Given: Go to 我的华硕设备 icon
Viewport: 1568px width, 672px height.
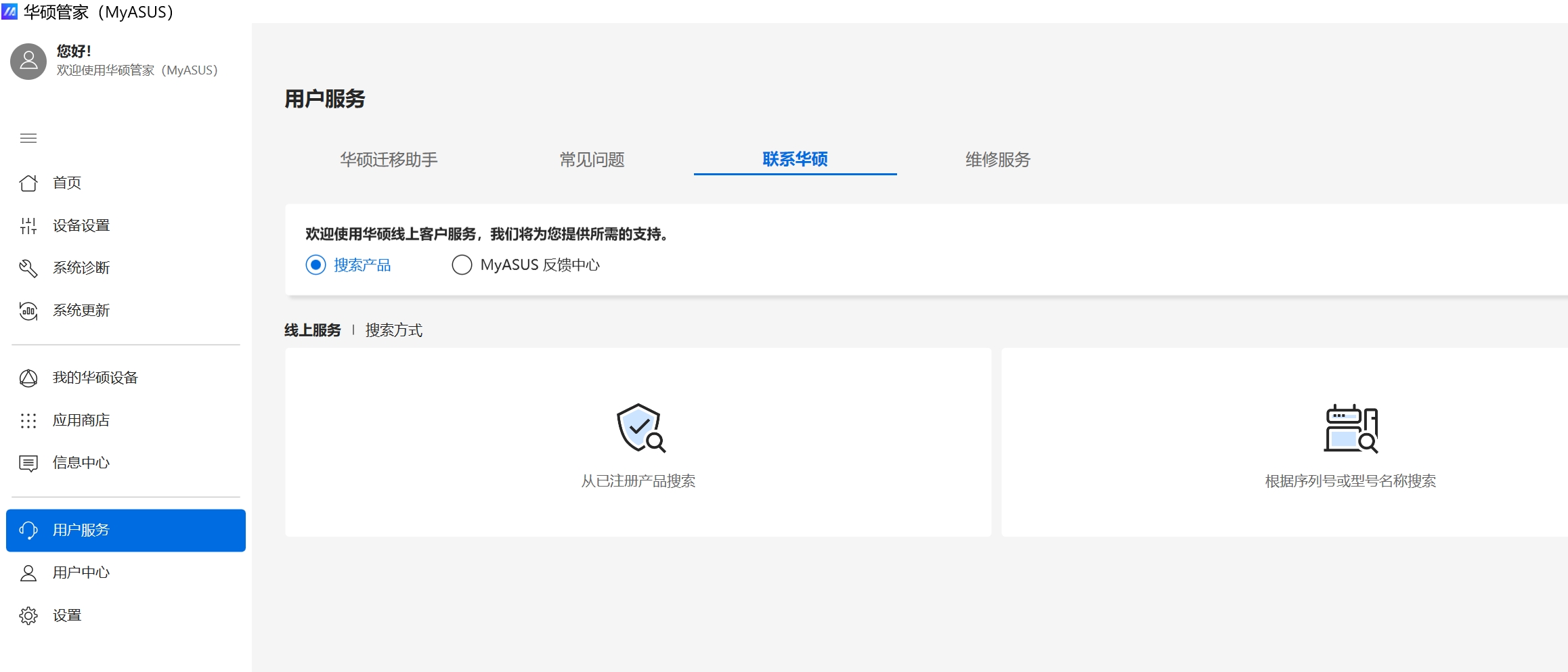Looking at the screenshot, I should pos(28,378).
